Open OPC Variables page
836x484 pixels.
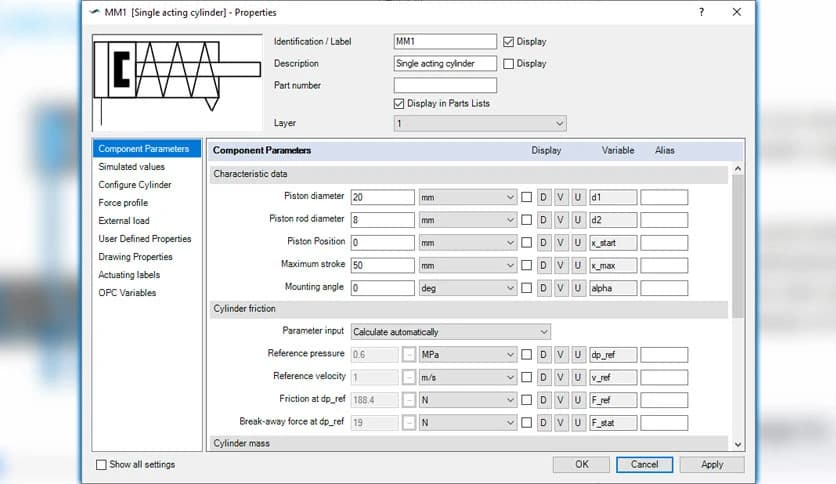point(127,293)
